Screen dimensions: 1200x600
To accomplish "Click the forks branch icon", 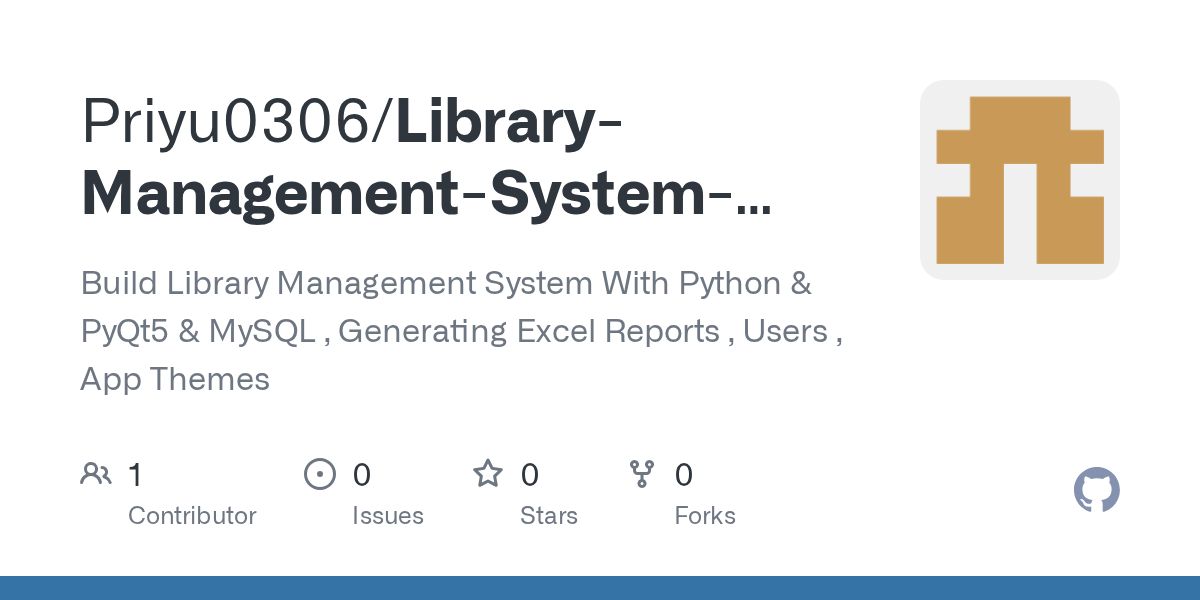I will point(642,474).
